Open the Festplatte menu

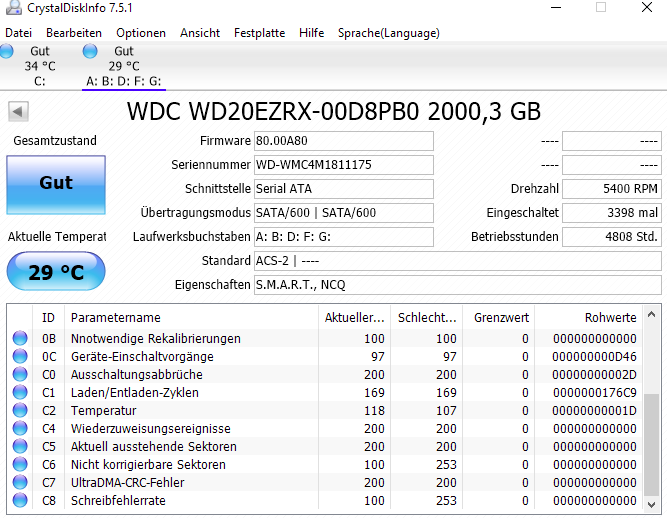click(x=259, y=33)
